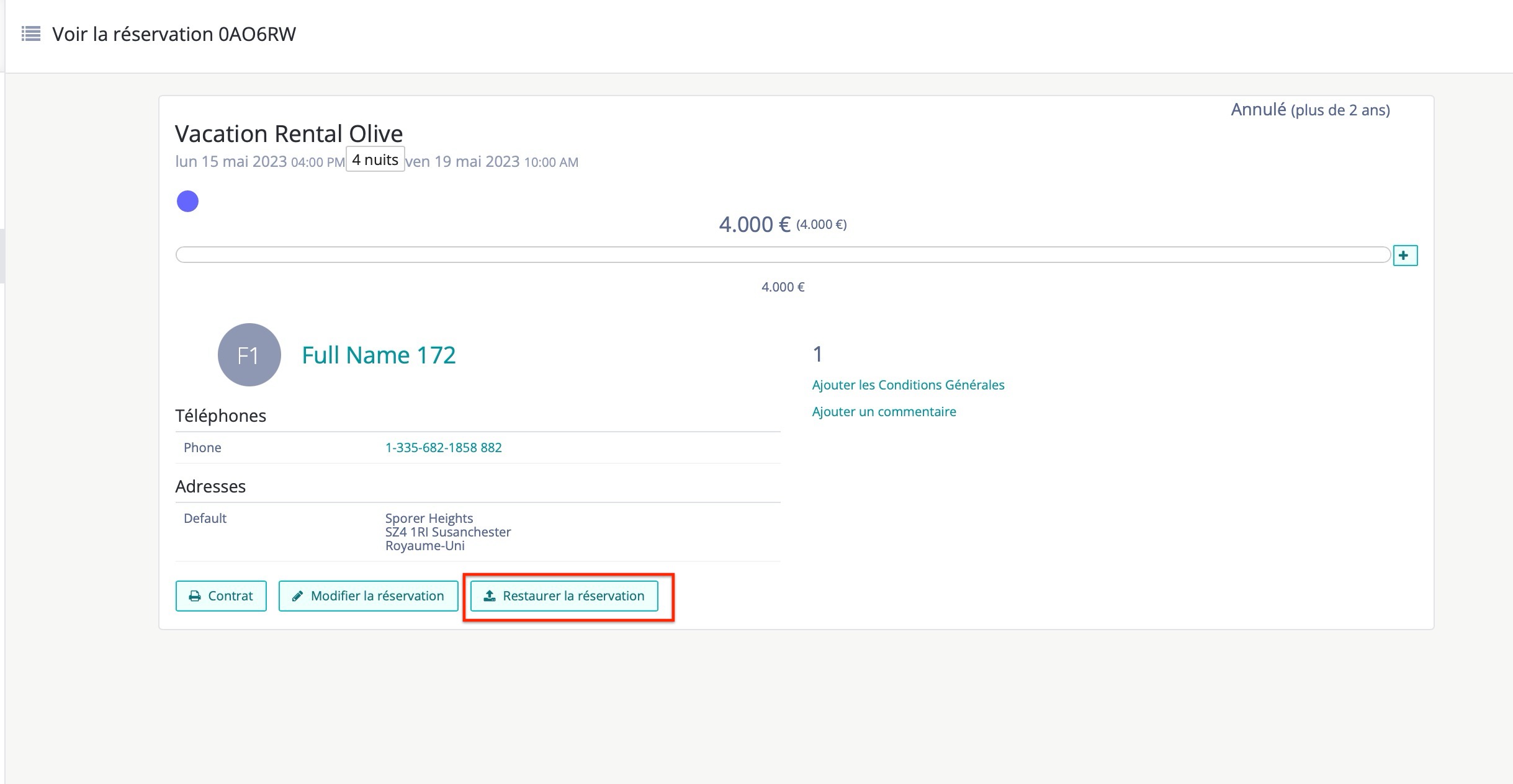
Task: Click the empty payment progress bar
Action: tap(782, 255)
